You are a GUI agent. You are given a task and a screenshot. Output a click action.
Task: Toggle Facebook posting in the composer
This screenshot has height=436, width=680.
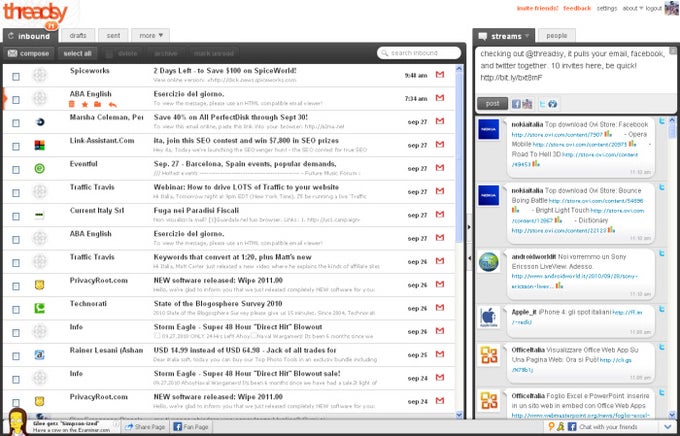516,104
